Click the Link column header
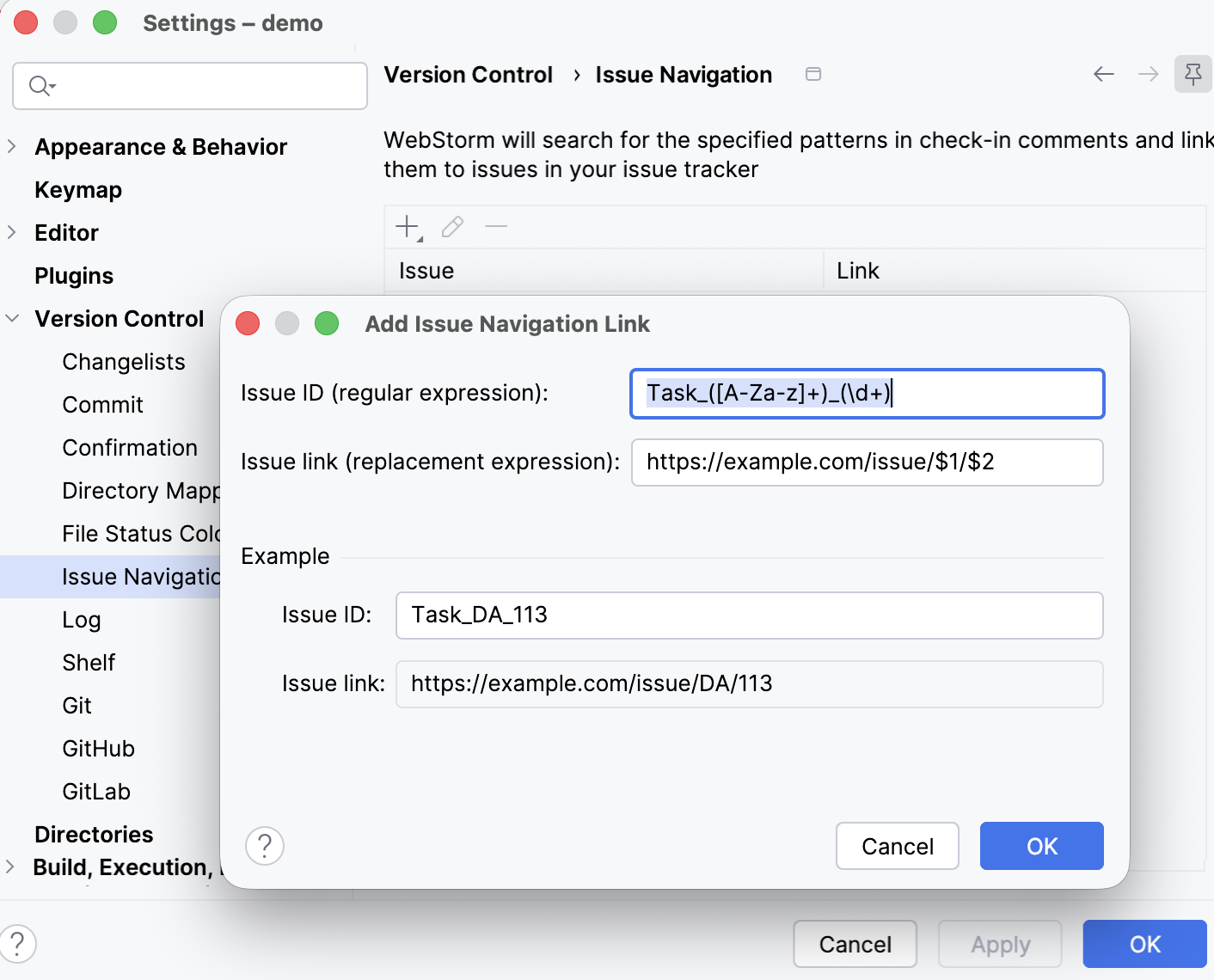 pos(1015,271)
